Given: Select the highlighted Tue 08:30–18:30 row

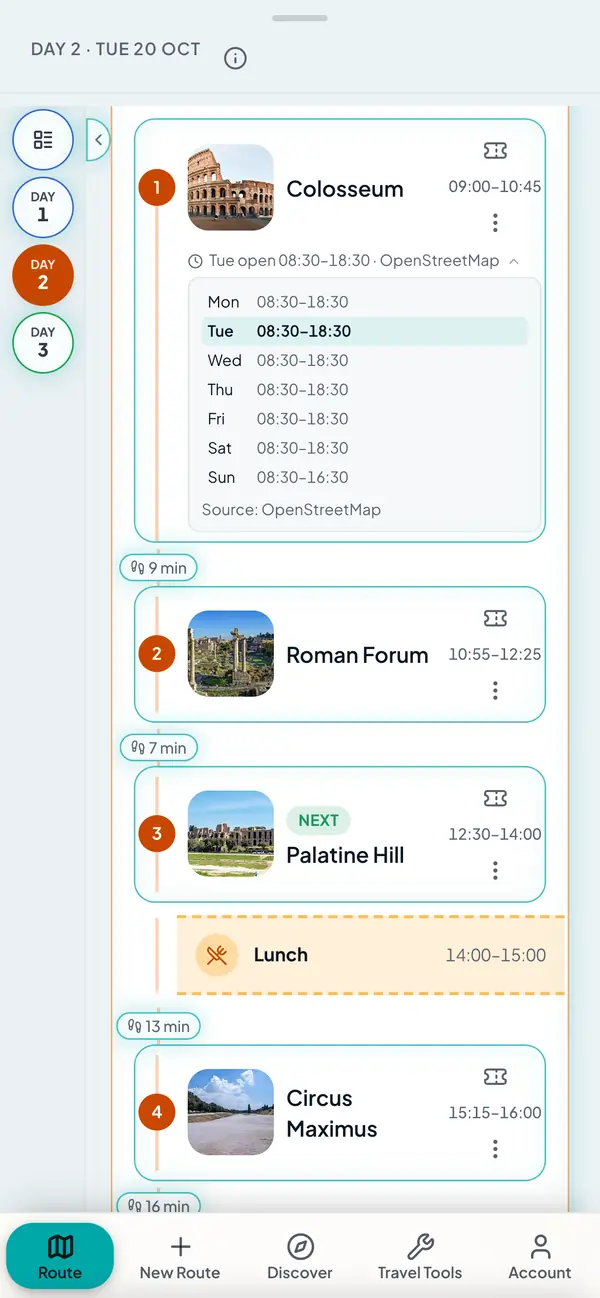Looking at the screenshot, I should (x=365, y=331).
